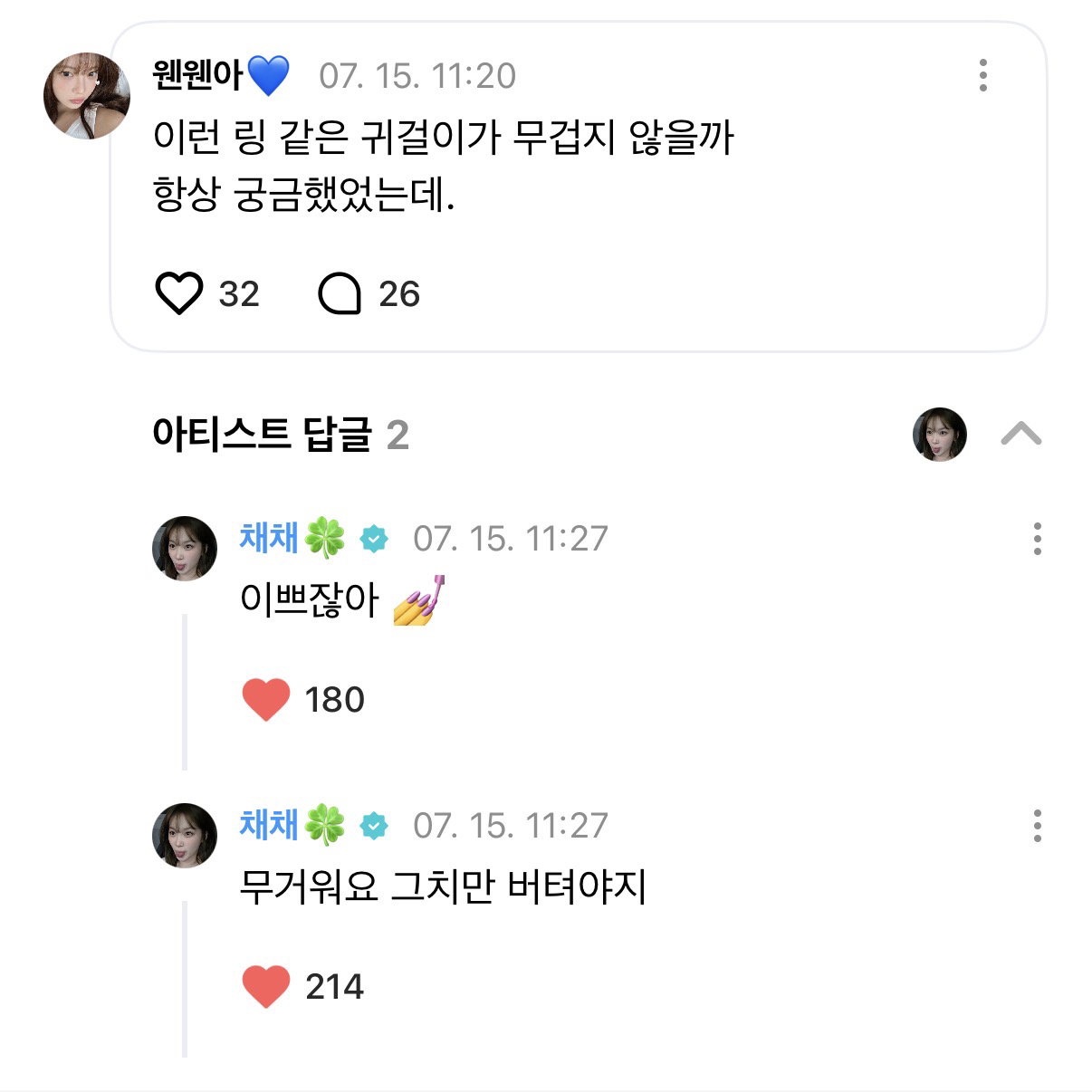1092x1092 pixels.
Task: Select the fan post text about earrings
Action: tap(443, 166)
